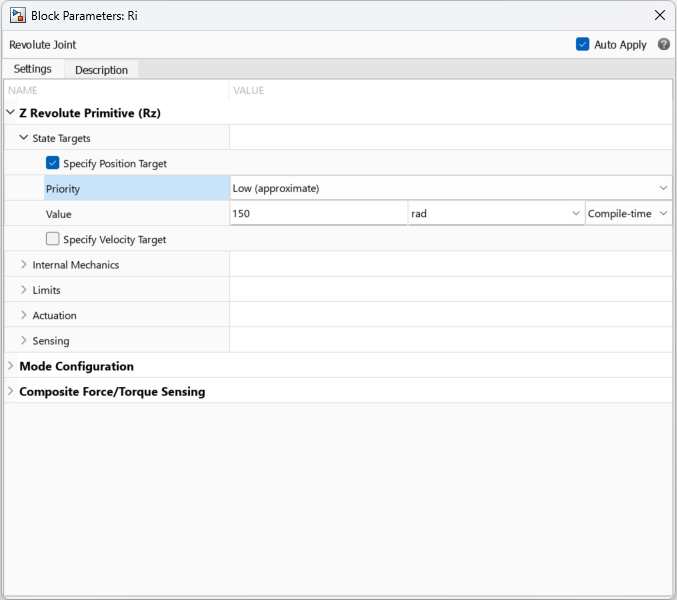The height and width of the screenshot is (600, 677).
Task: Collapse the Z Revolute Primitive (Rz) section
Action: [10, 113]
